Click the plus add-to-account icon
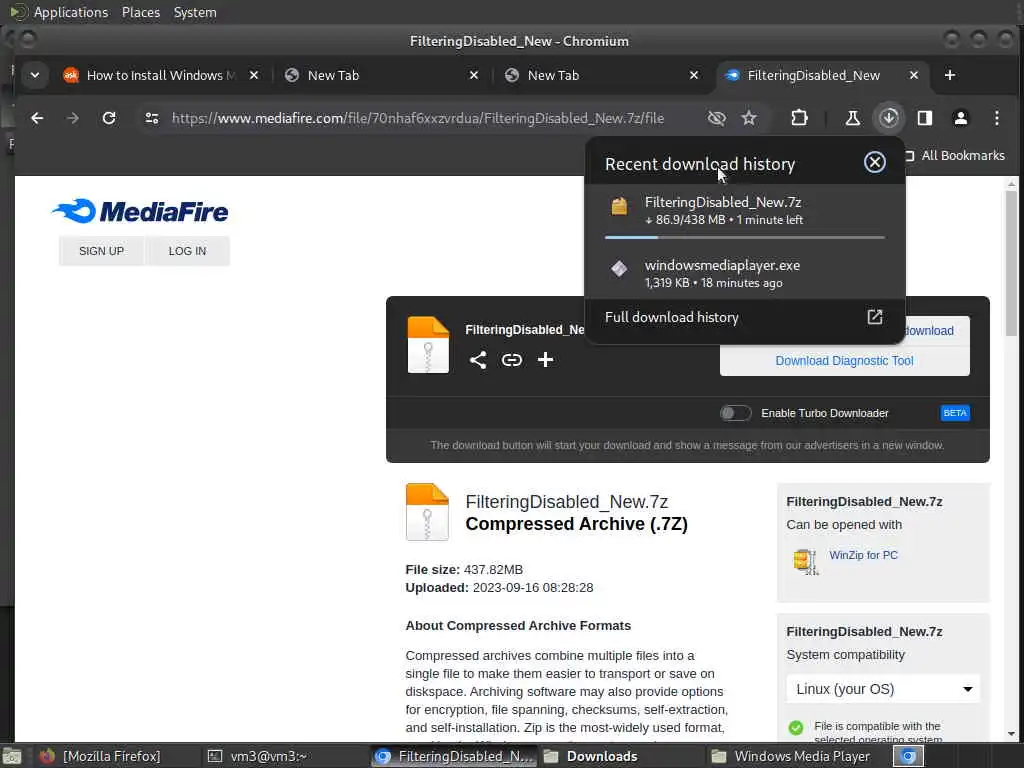The height and width of the screenshot is (768, 1024). (x=545, y=360)
